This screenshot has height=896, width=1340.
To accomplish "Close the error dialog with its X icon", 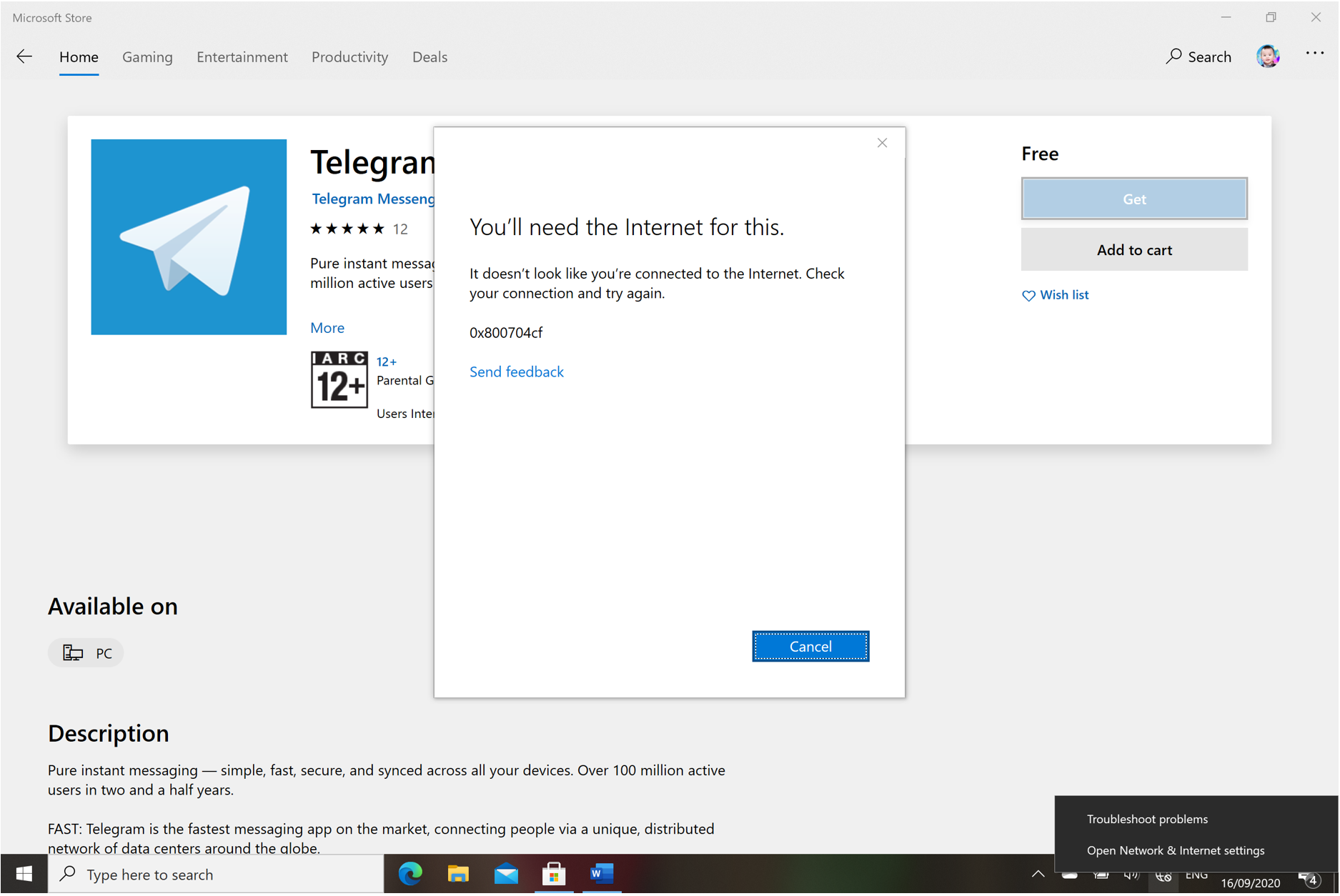I will point(883,143).
